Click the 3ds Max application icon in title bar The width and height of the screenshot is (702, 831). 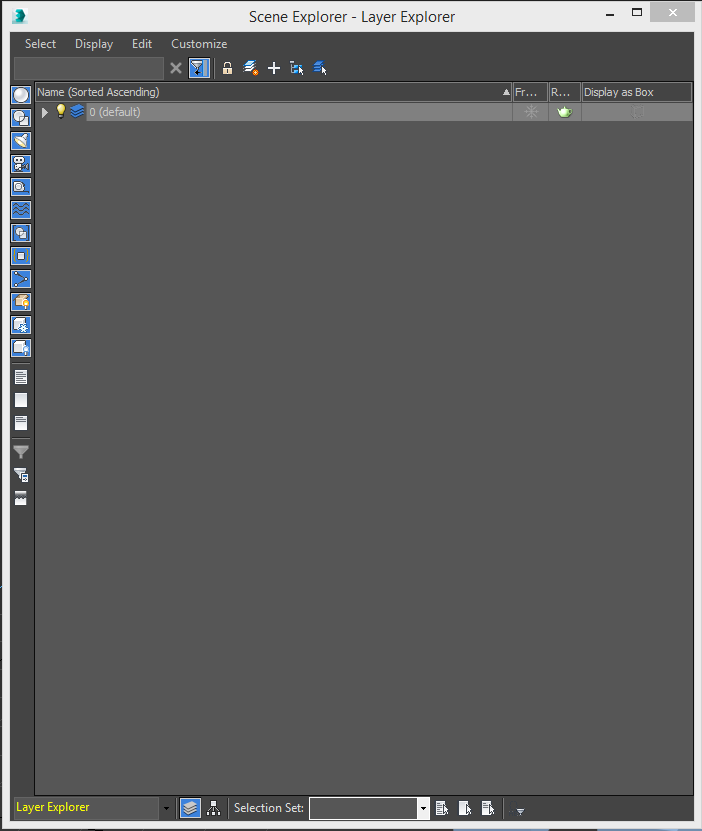coord(20,16)
